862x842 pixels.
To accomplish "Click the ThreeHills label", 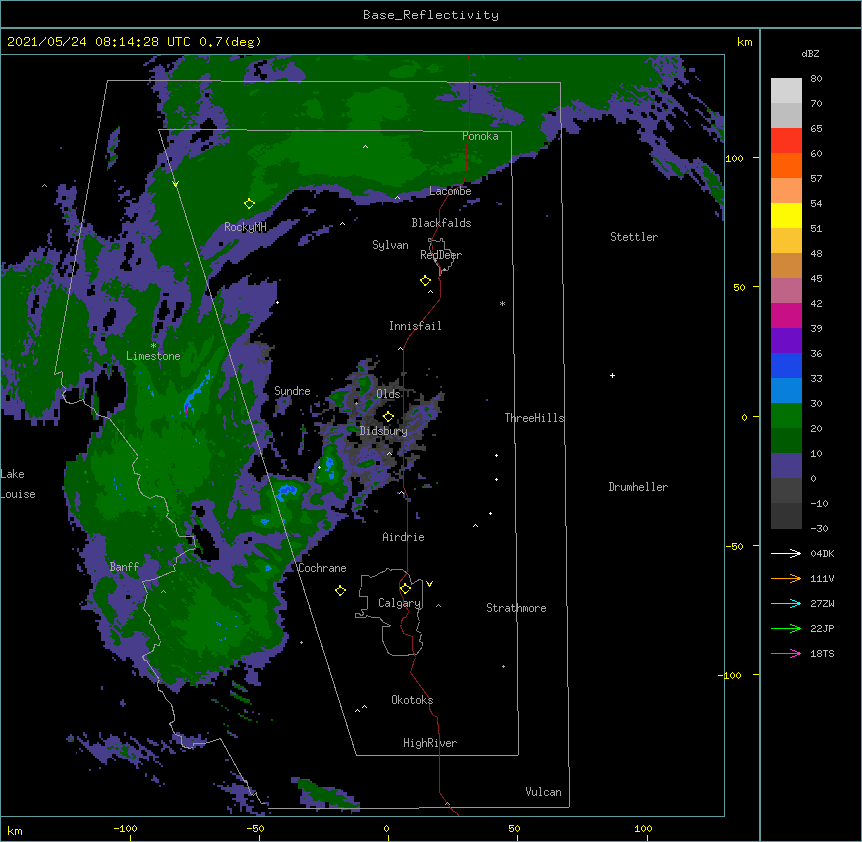I will click(534, 418).
